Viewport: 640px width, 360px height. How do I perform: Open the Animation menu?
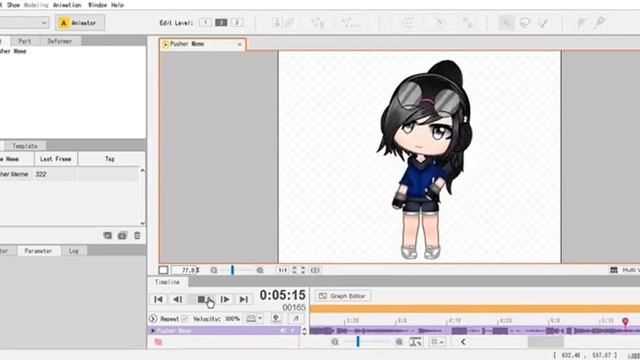click(67, 5)
